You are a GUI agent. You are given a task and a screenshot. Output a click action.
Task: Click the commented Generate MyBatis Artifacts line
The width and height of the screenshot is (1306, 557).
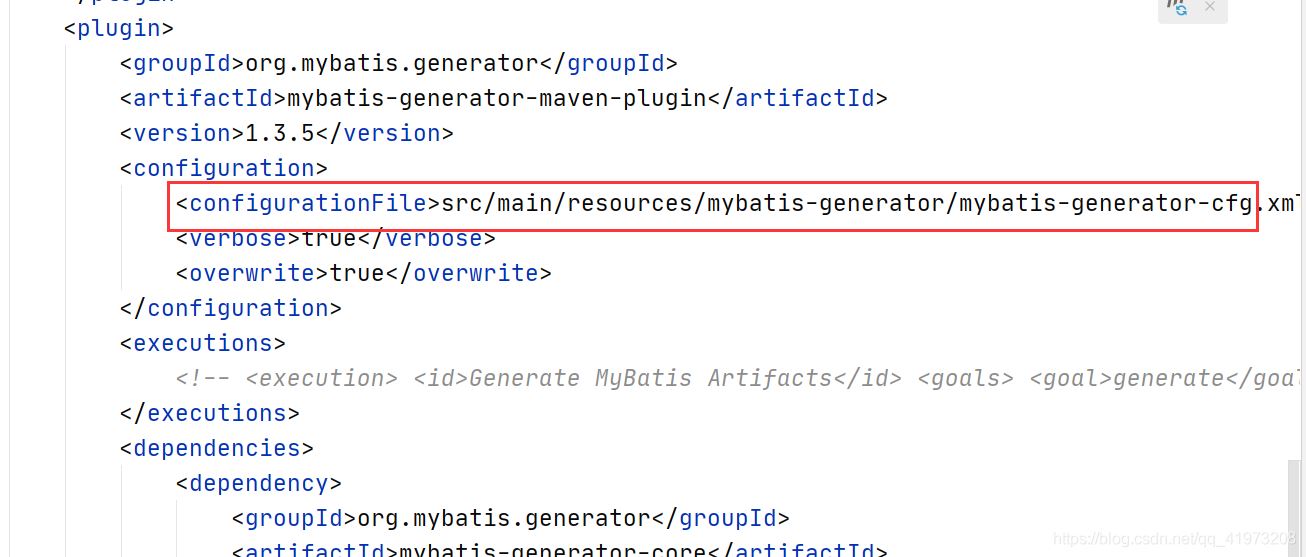740,378
